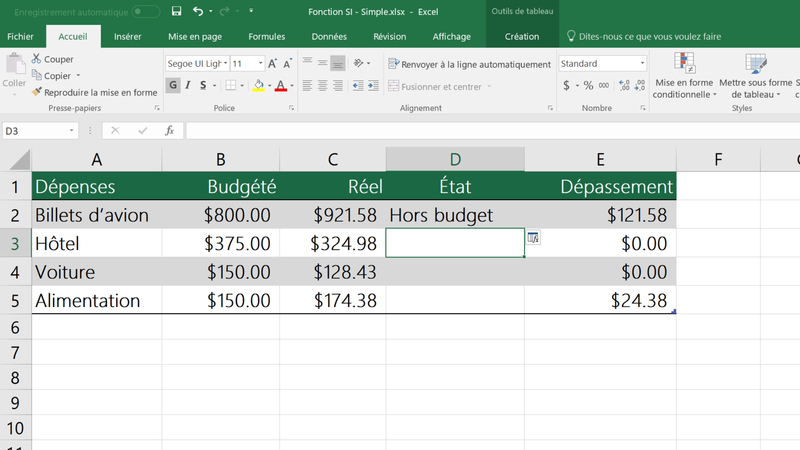The image size is (800, 450).
Task: Apply the percent style format
Action: [588, 86]
